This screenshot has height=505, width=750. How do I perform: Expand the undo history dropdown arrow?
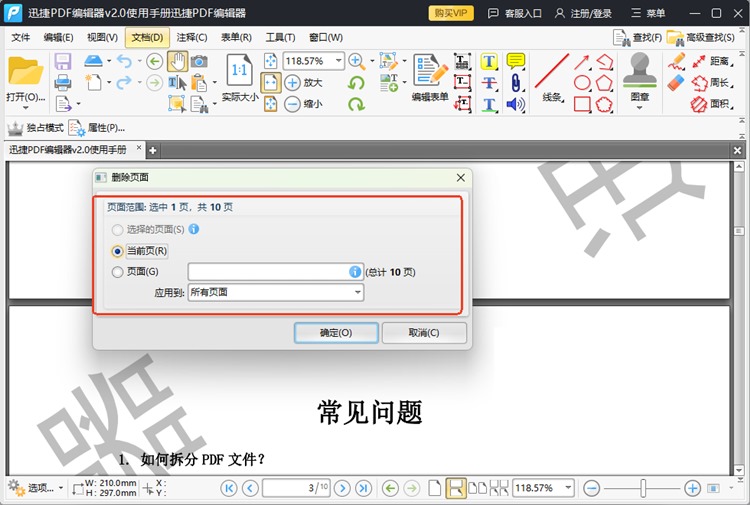click(x=139, y=61)
